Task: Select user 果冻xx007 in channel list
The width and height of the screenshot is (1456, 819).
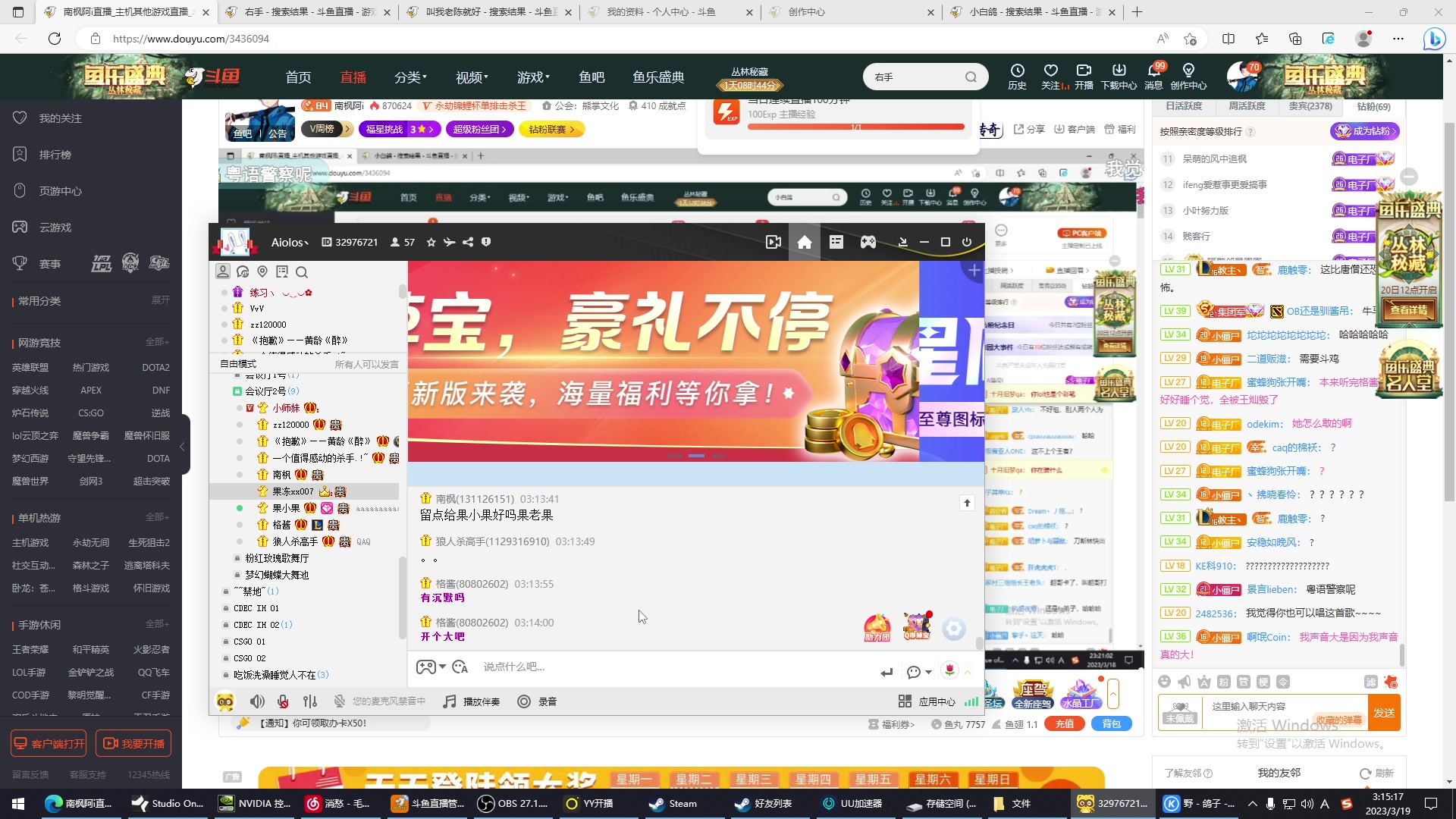Action: point(304,491)
